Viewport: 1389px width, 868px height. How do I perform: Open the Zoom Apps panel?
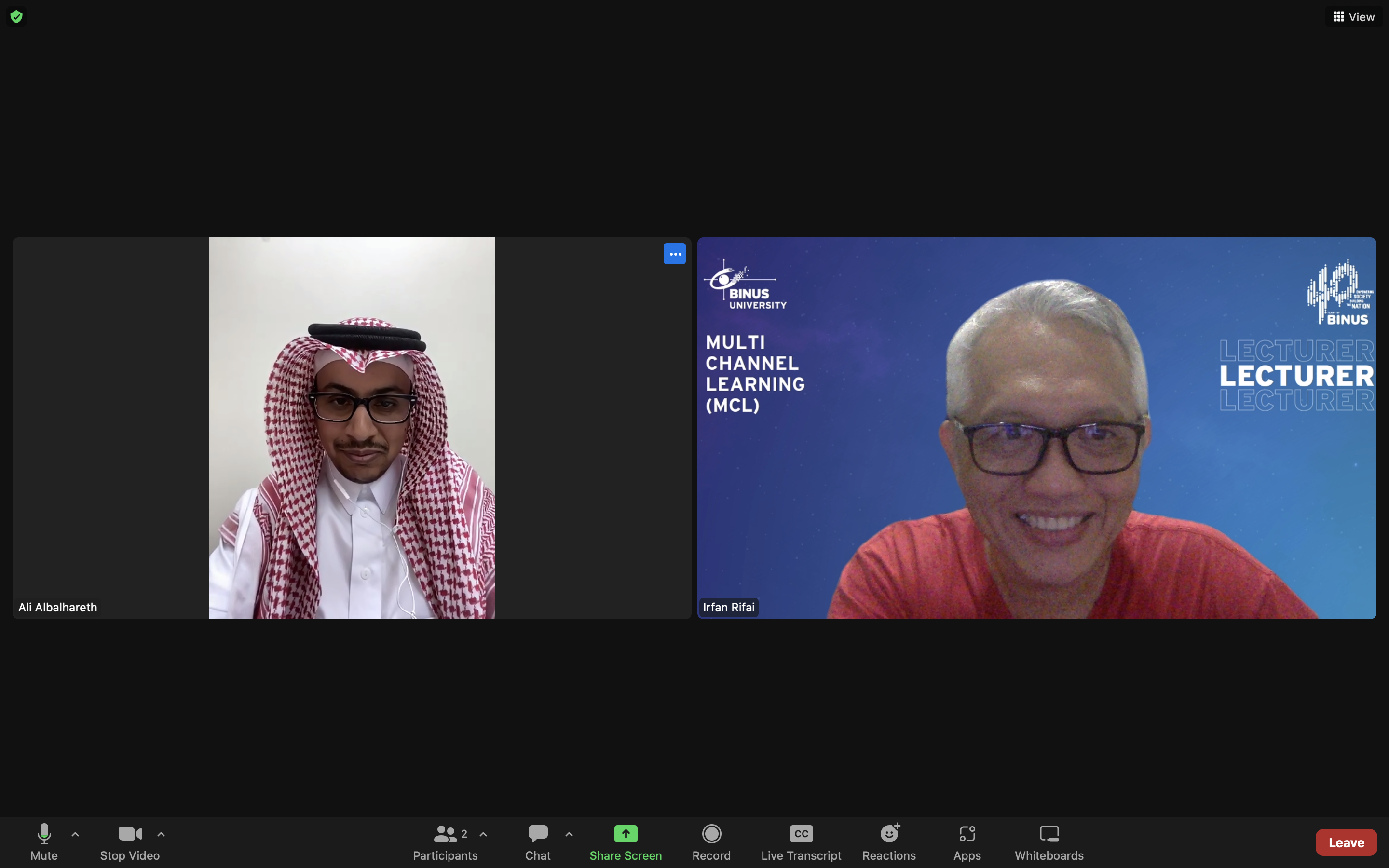coord(967,841)
